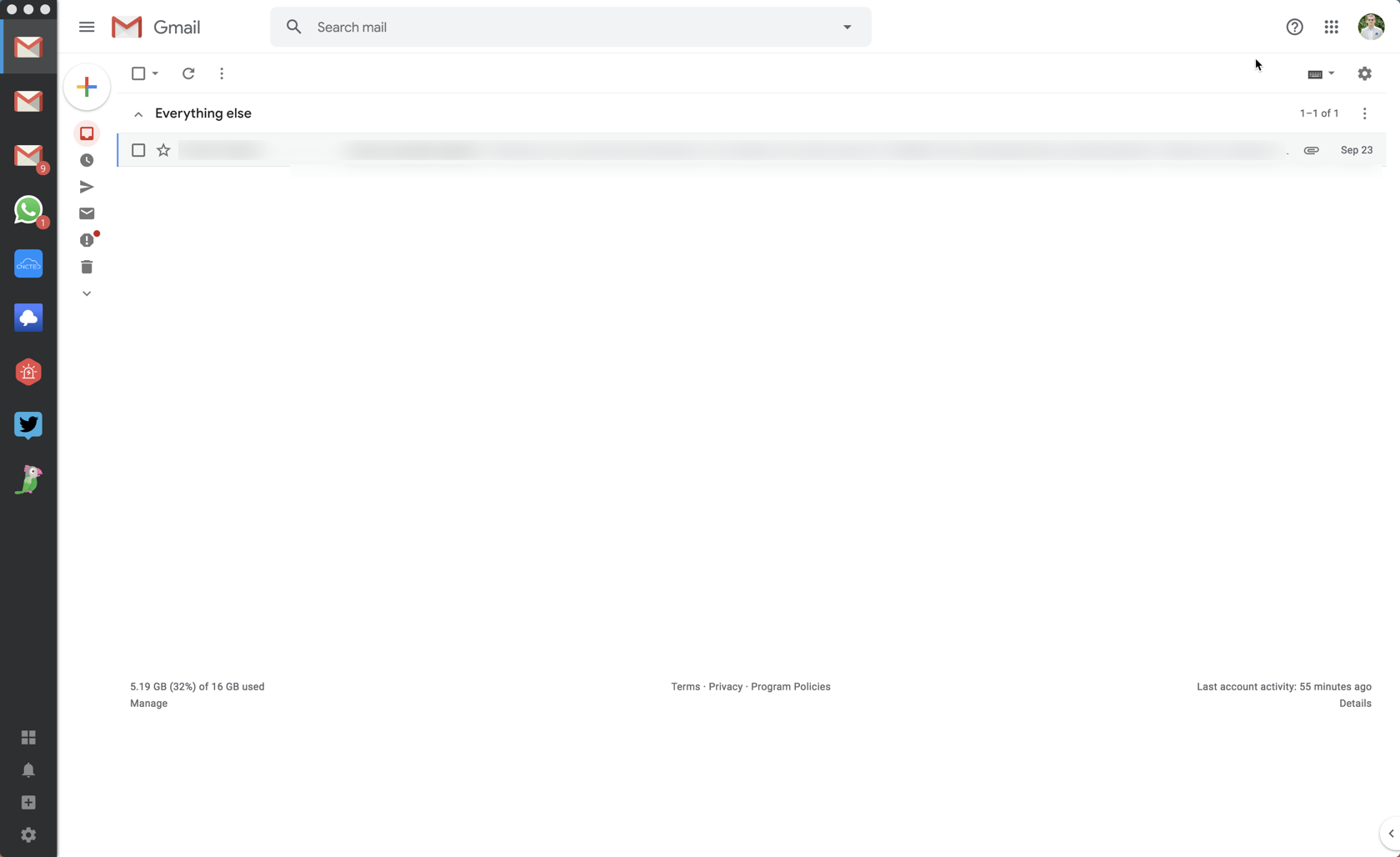Open the search options dropdown arrow

(847, 27)
